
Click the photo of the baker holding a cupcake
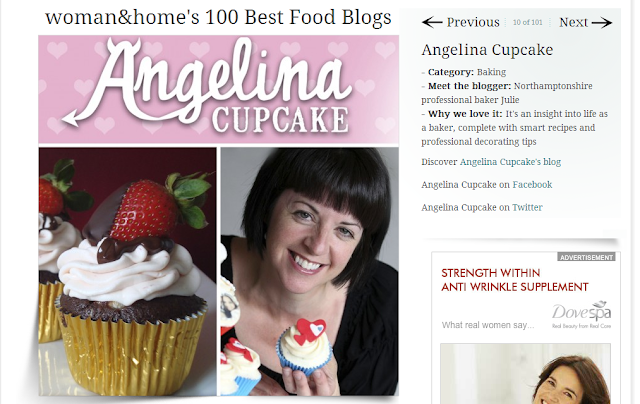(x=310, y=271)
